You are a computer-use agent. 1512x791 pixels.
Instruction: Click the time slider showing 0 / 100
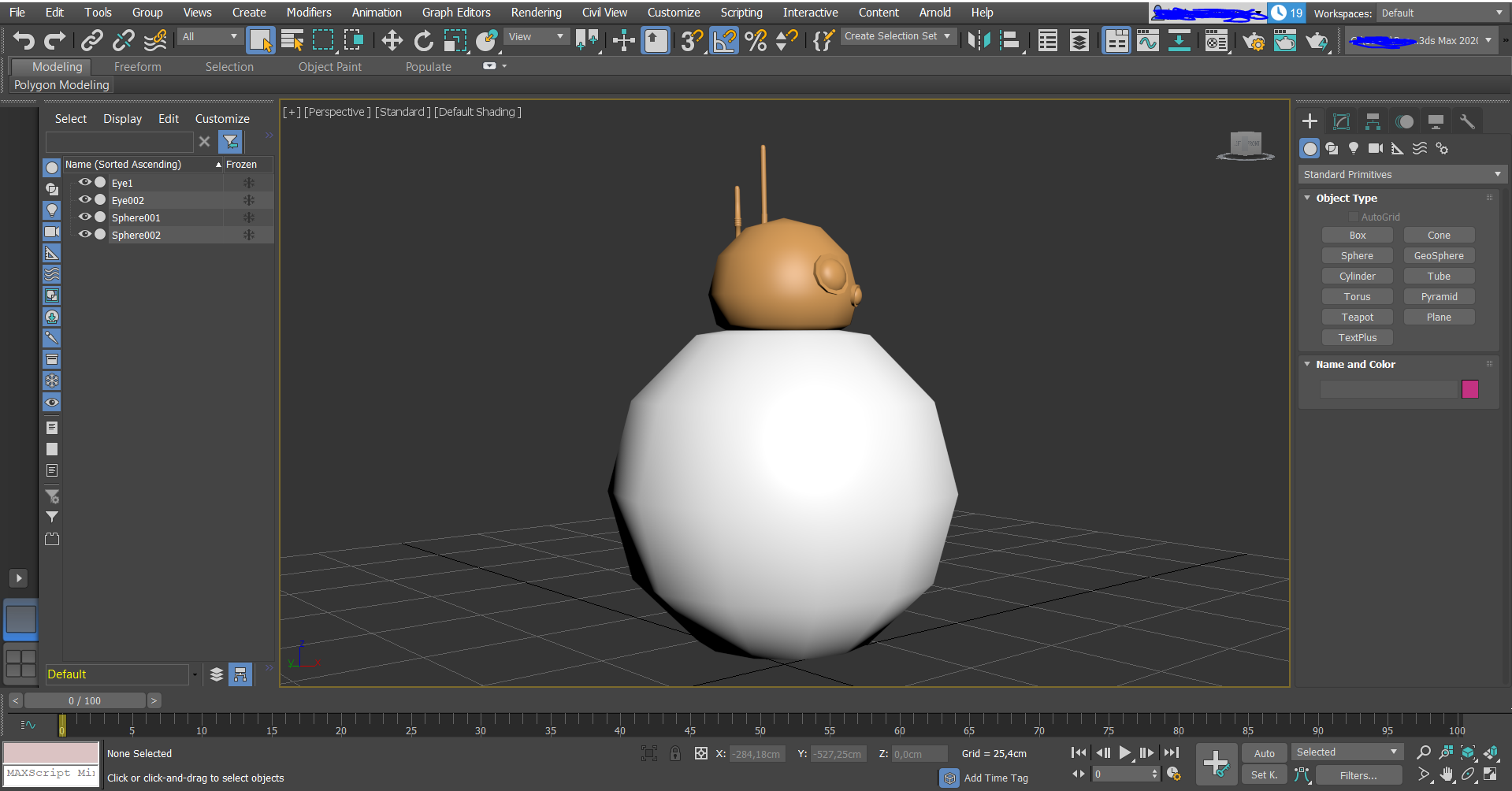84,700
